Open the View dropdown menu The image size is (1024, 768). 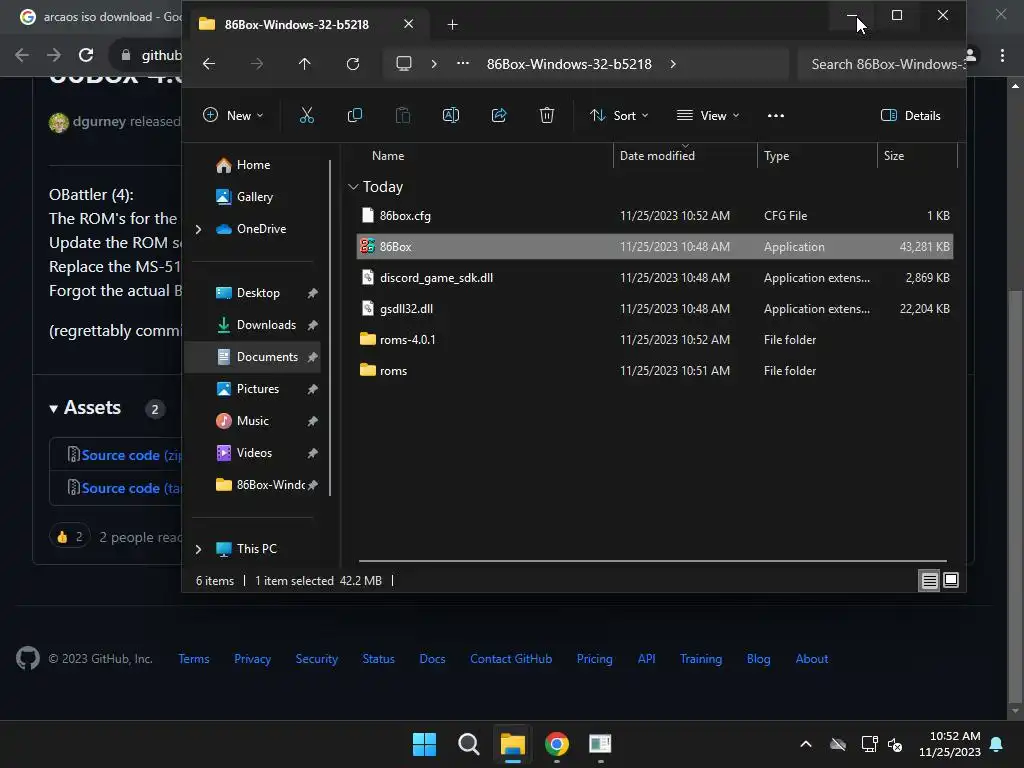click(708, 116)
